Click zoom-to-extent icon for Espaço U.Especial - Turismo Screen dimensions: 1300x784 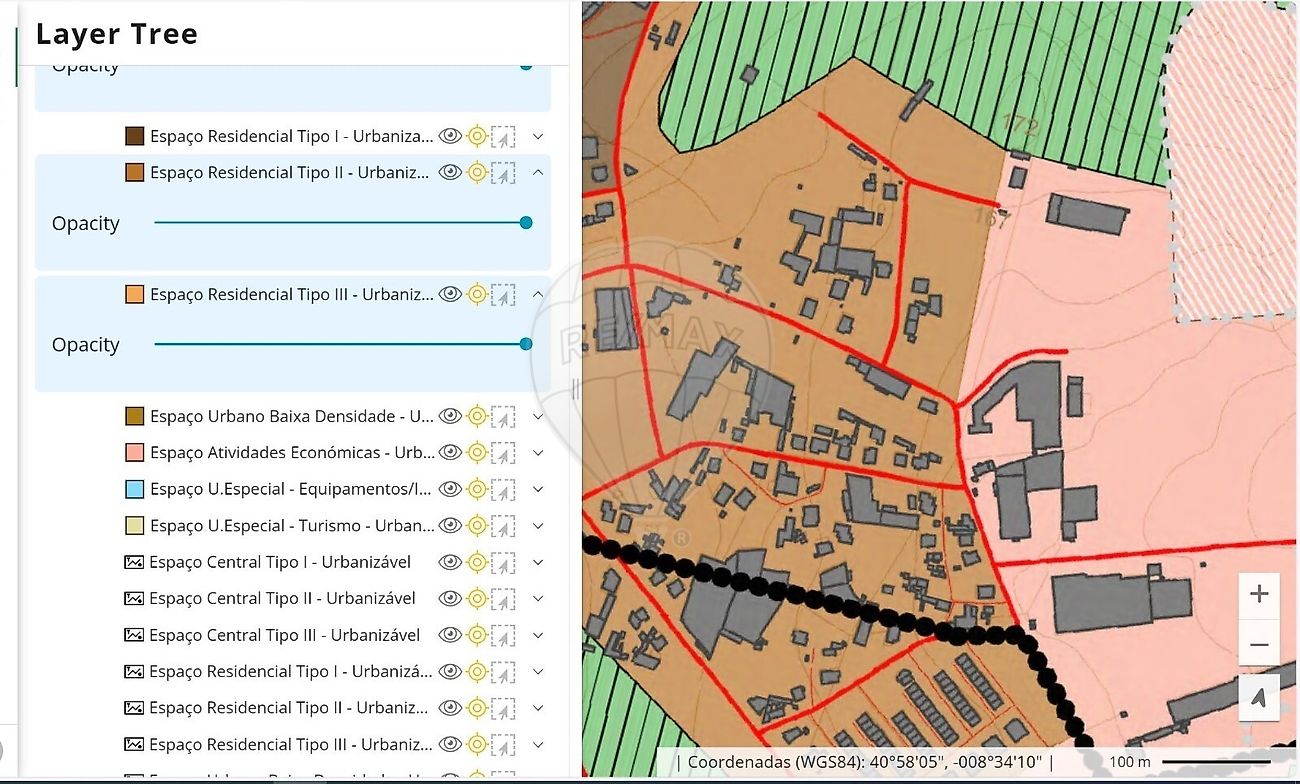503,526
